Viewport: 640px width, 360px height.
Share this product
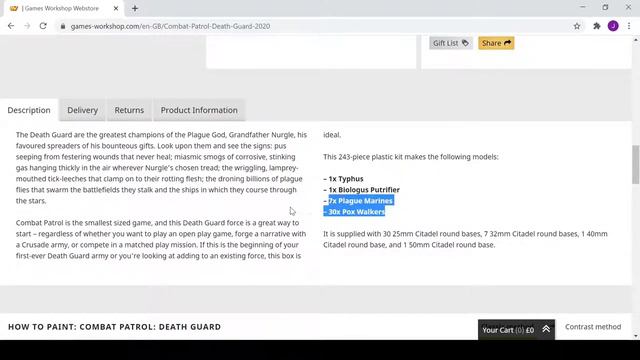tap(496, 43)
